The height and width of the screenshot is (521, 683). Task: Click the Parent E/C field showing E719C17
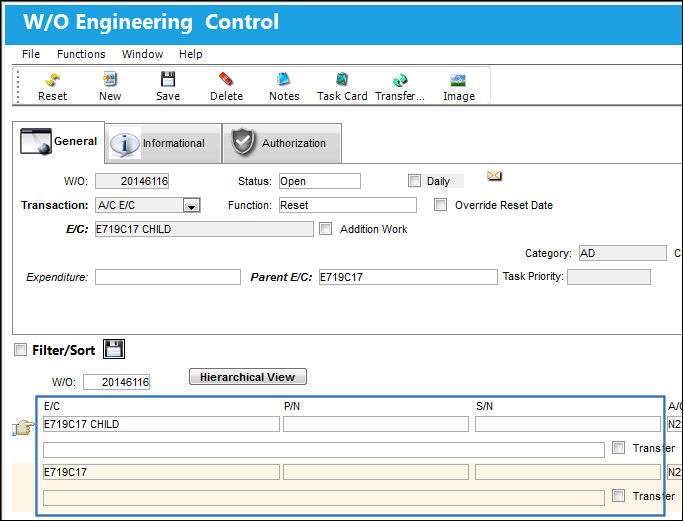click(x=408, y=277)
